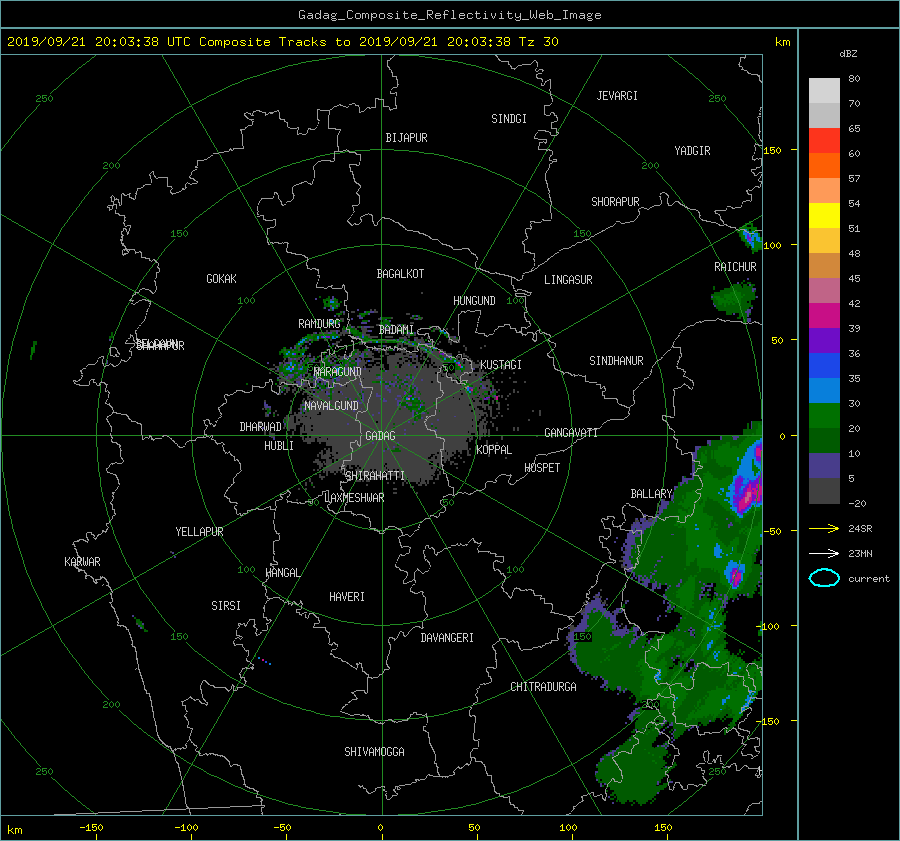Select the light gray 70 dBZ swatch

click(x=824, y=90)
